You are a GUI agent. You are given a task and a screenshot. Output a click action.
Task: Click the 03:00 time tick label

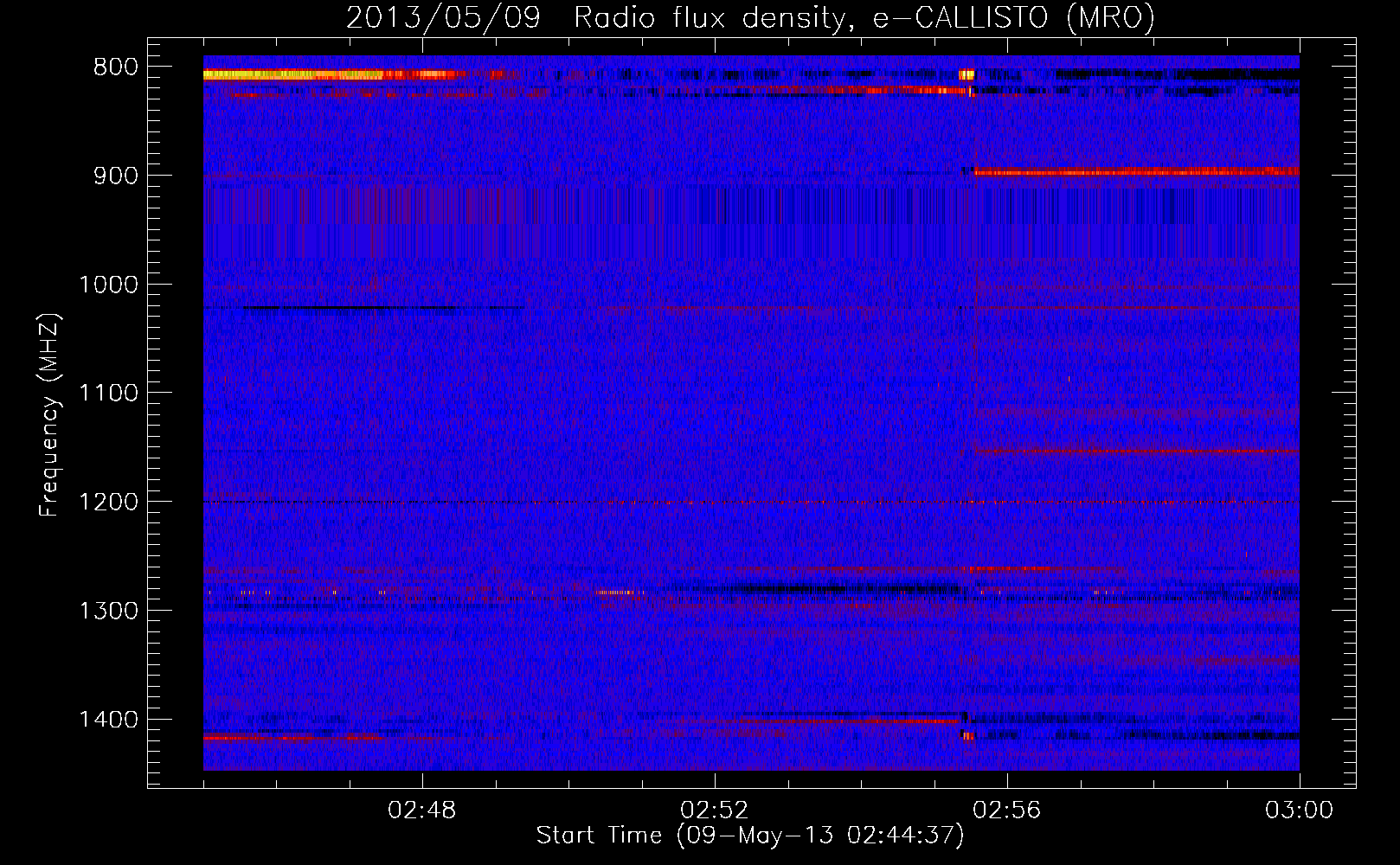coord(1299,811)
